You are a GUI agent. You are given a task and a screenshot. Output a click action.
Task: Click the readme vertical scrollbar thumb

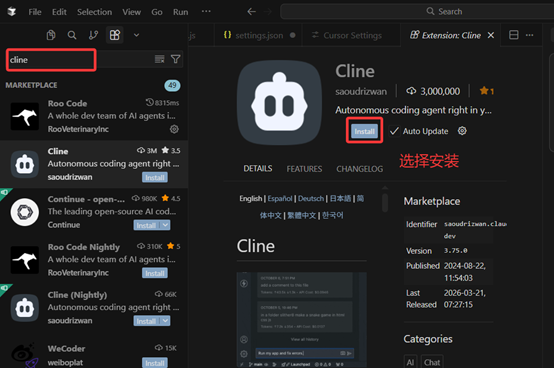[385, 202]
